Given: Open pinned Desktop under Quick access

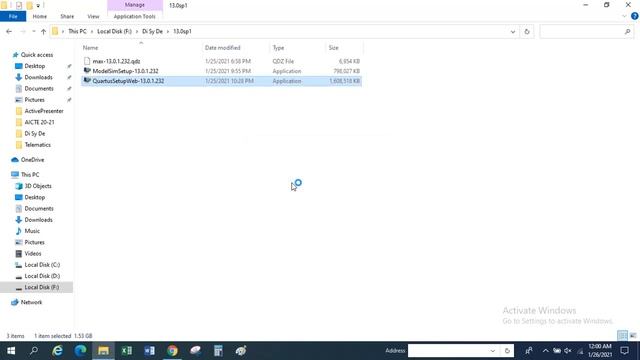Looking at the screenshot, I should [35, 66].
